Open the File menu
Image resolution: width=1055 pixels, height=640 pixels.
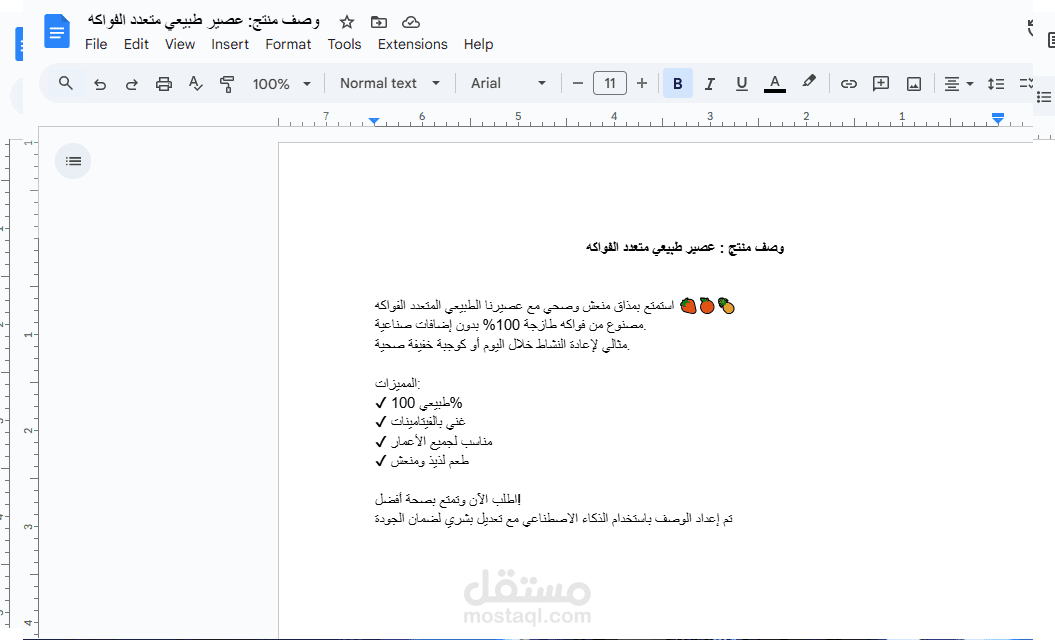coord(96,44)
